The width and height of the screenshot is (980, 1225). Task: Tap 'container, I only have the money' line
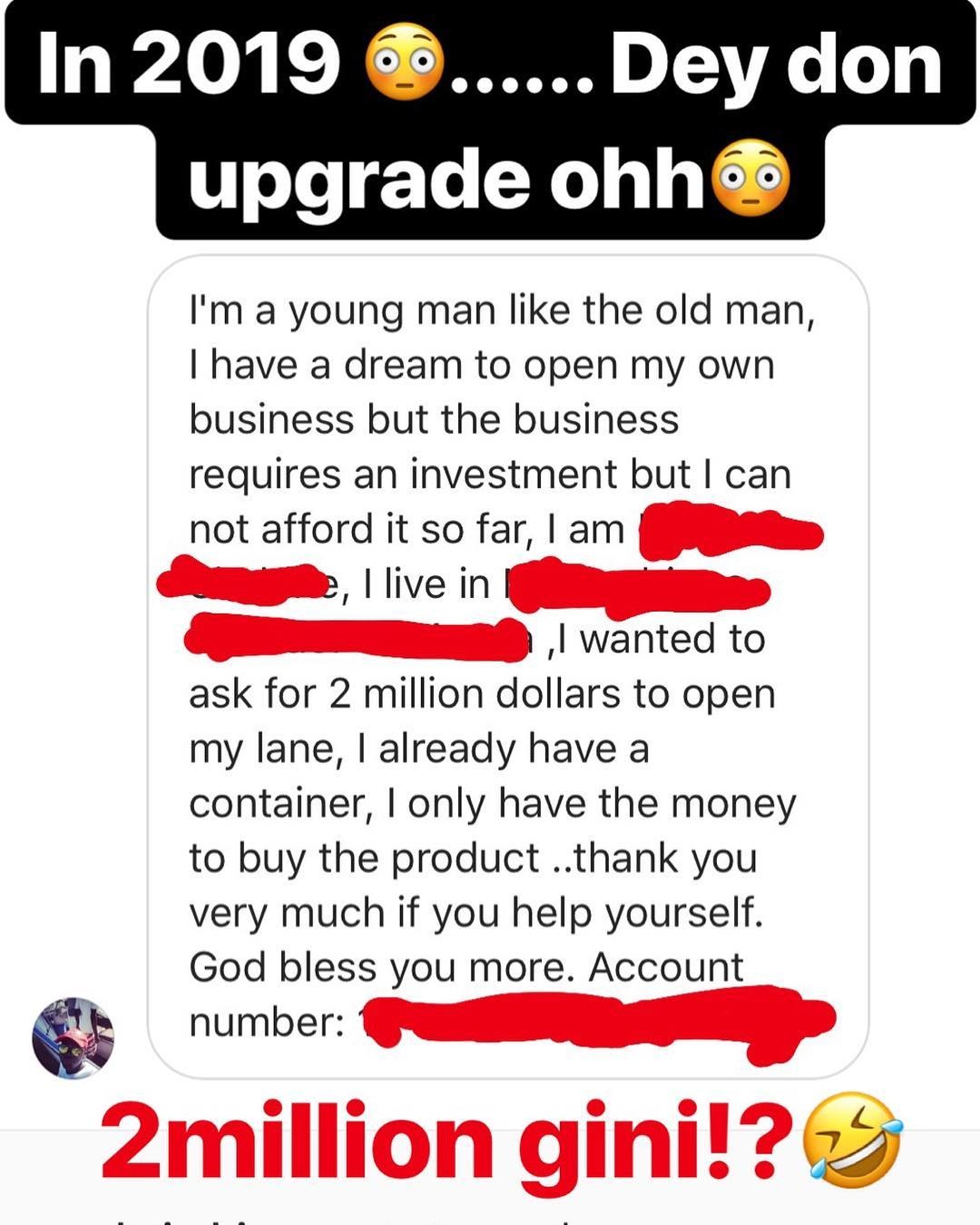(492, 804)
